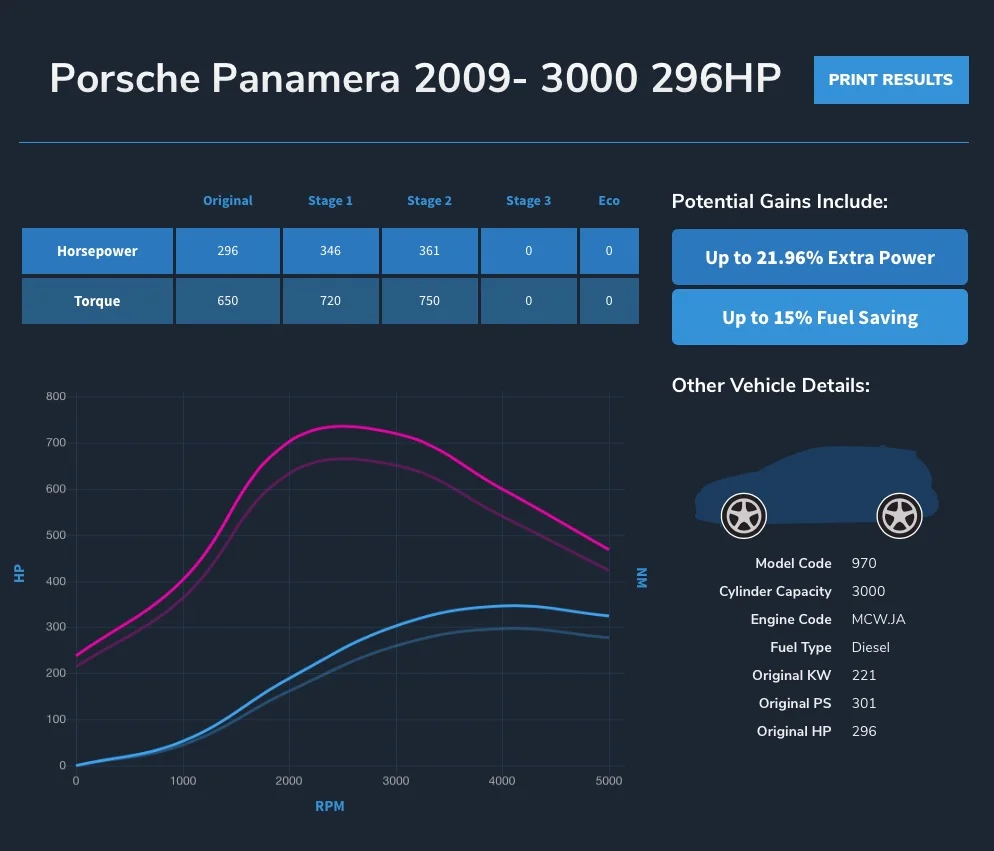Click the 800 tick on the HP axis
Screen dimensions: 994x851
tap(56, 396)
